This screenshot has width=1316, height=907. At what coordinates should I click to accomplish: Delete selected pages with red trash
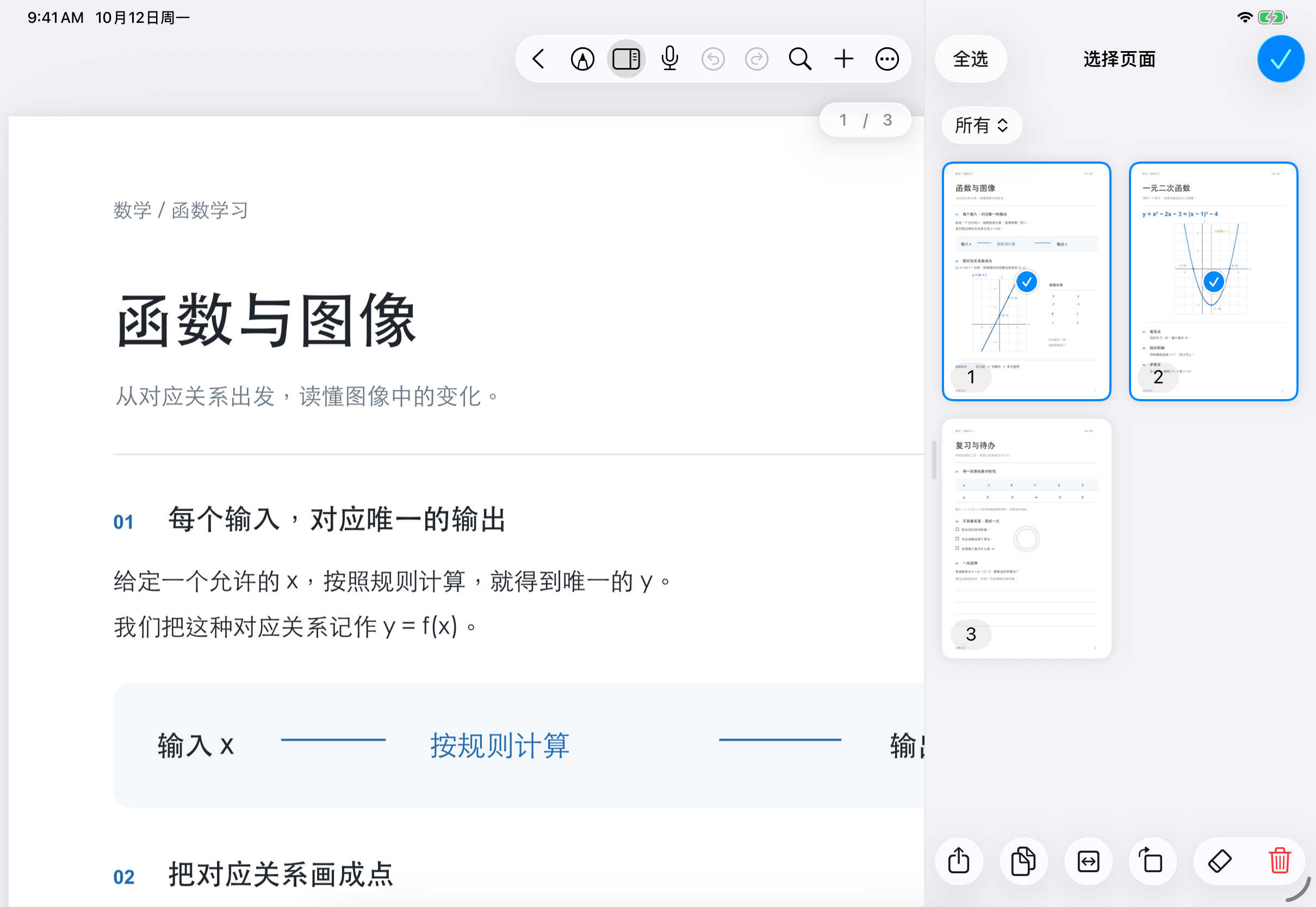coord(1280,861)
